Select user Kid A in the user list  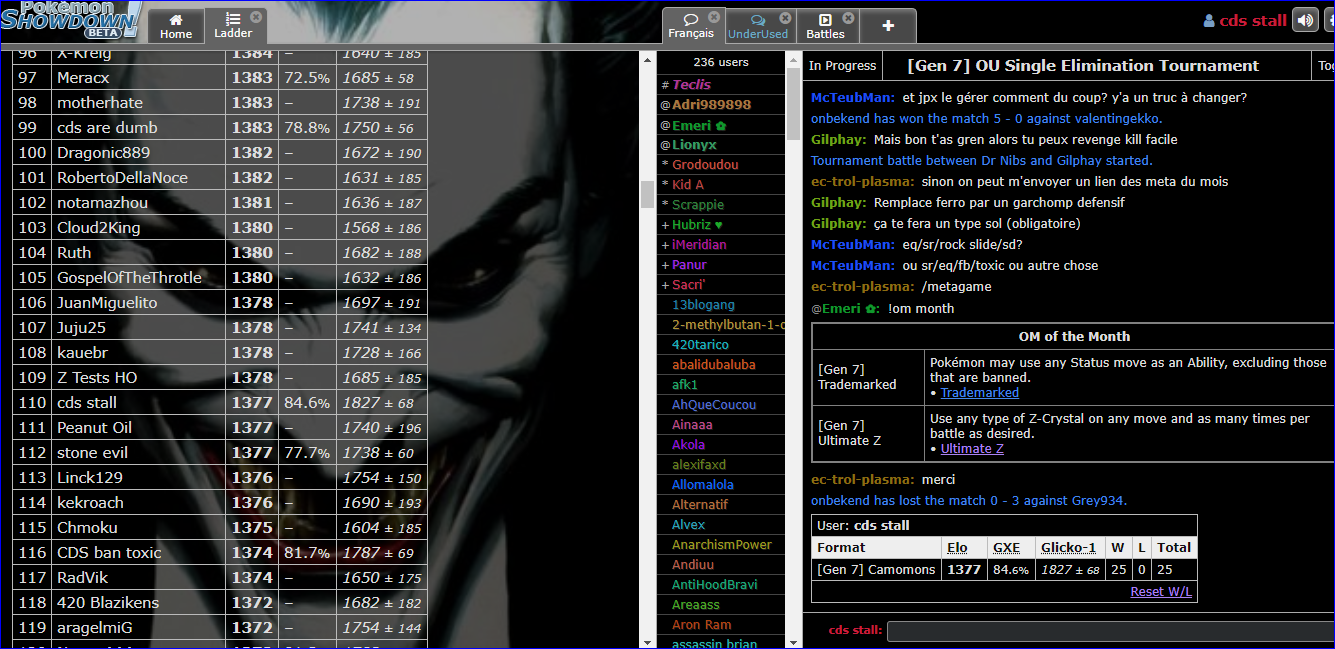[x=720, y=185]
